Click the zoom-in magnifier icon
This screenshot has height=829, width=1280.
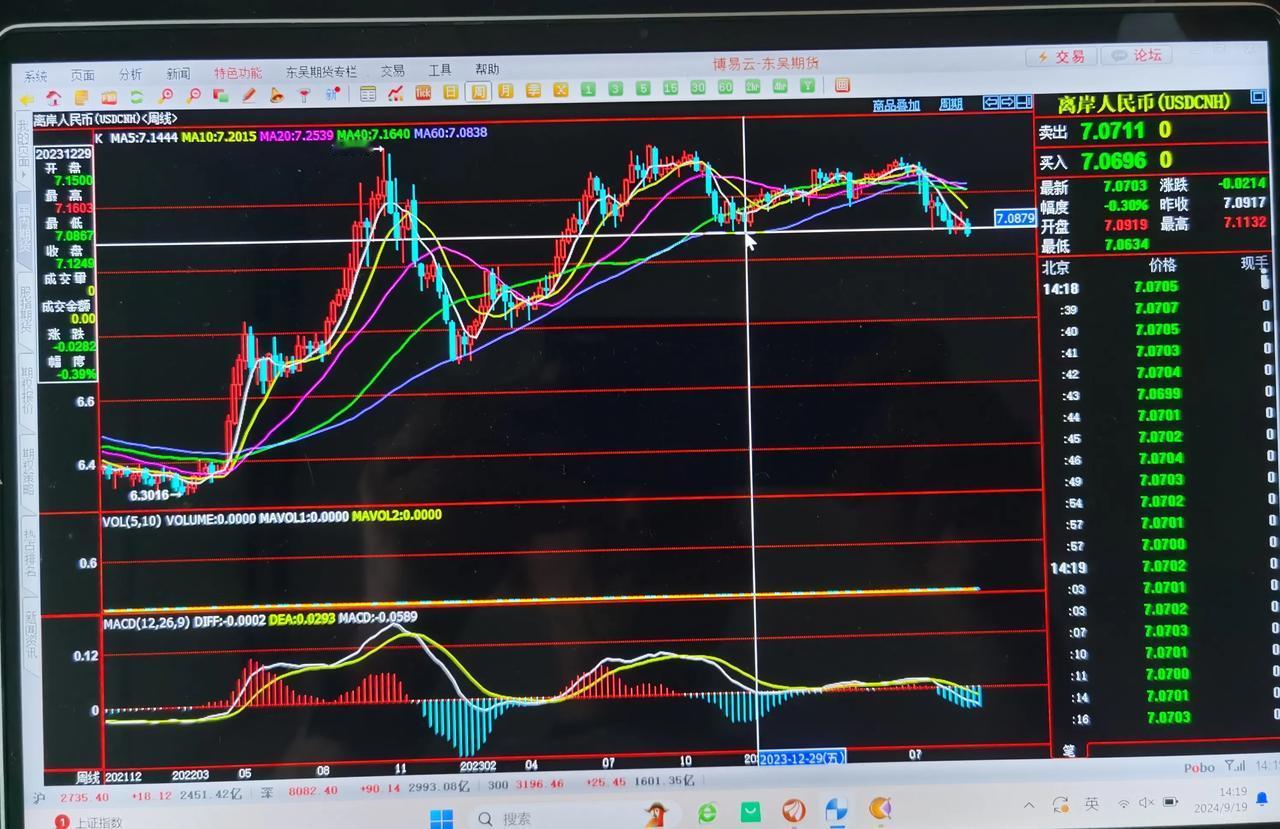tap(165, 97)
